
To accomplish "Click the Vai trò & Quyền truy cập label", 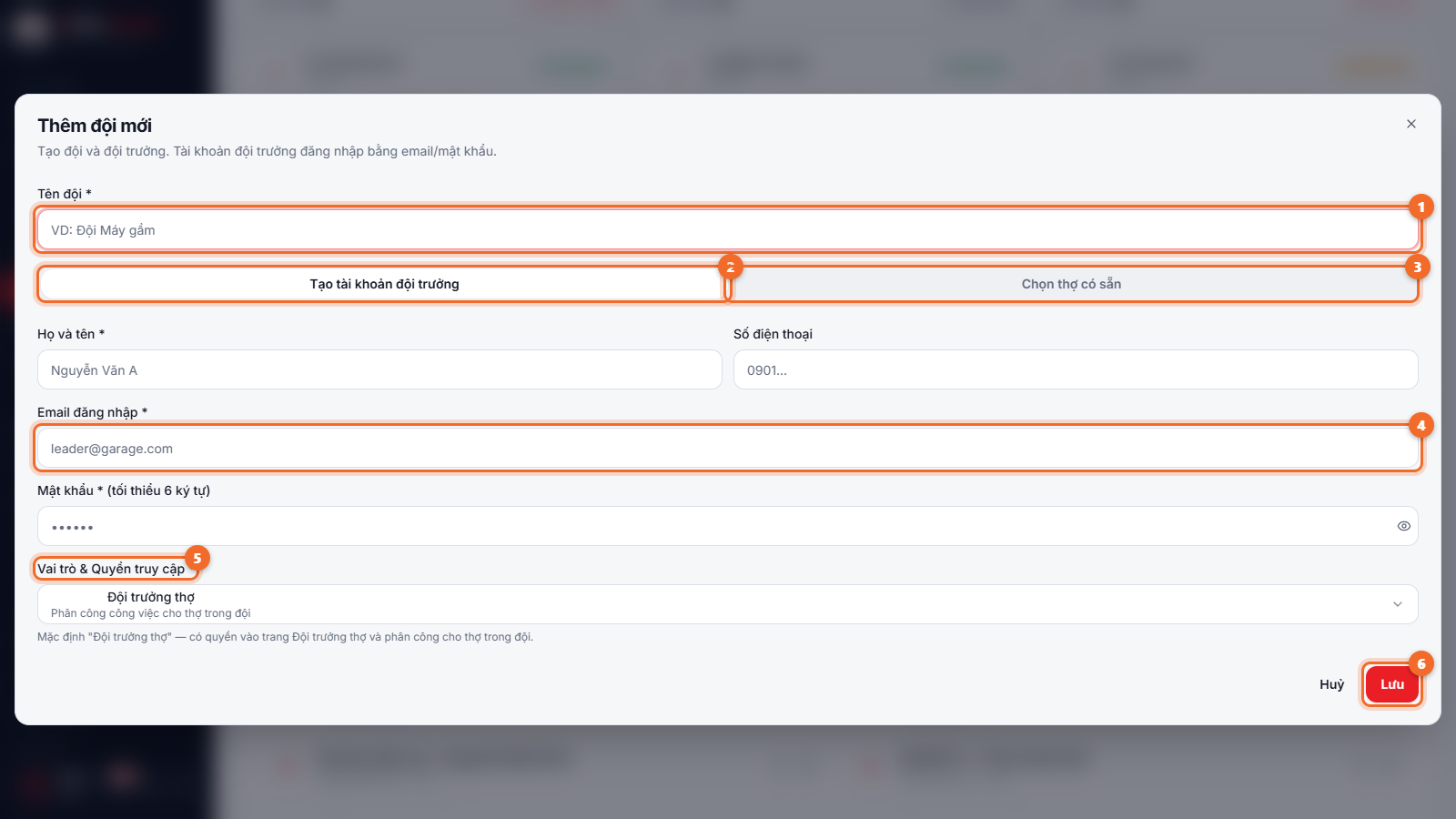I will (x=111, y=569).
